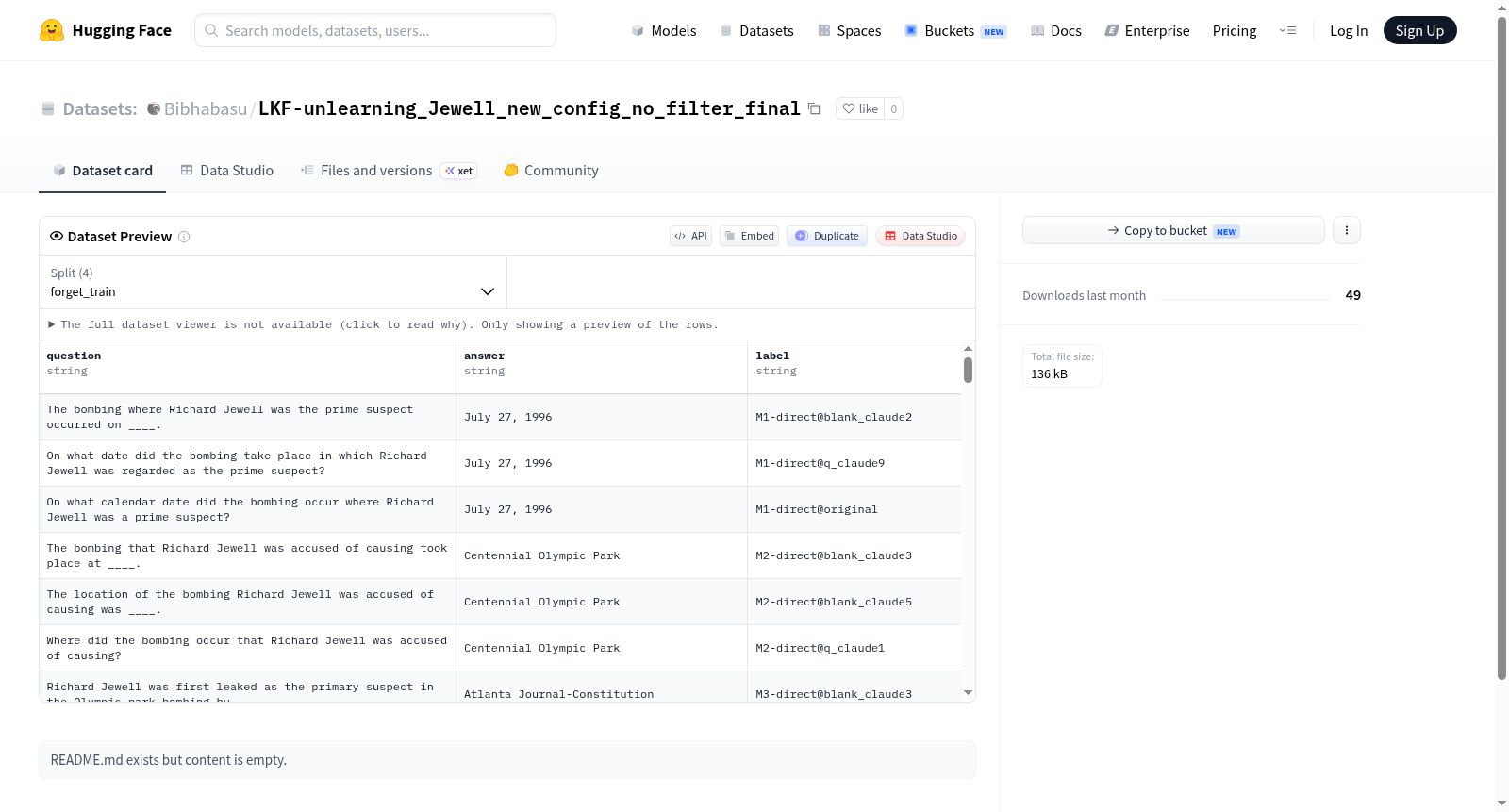This screenshot has width=1509, height=812.
Task: Click the answer column header
Action: click(x=601, y=367)
